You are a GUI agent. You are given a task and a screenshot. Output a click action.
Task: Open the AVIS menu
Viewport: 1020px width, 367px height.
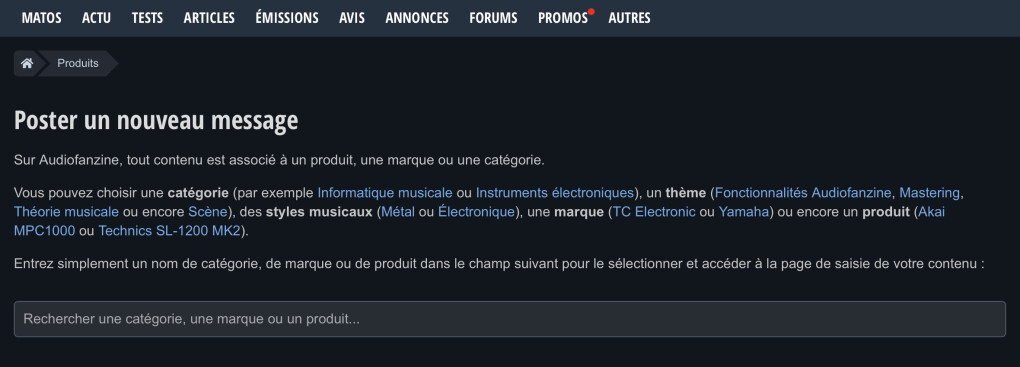[352, 18]
